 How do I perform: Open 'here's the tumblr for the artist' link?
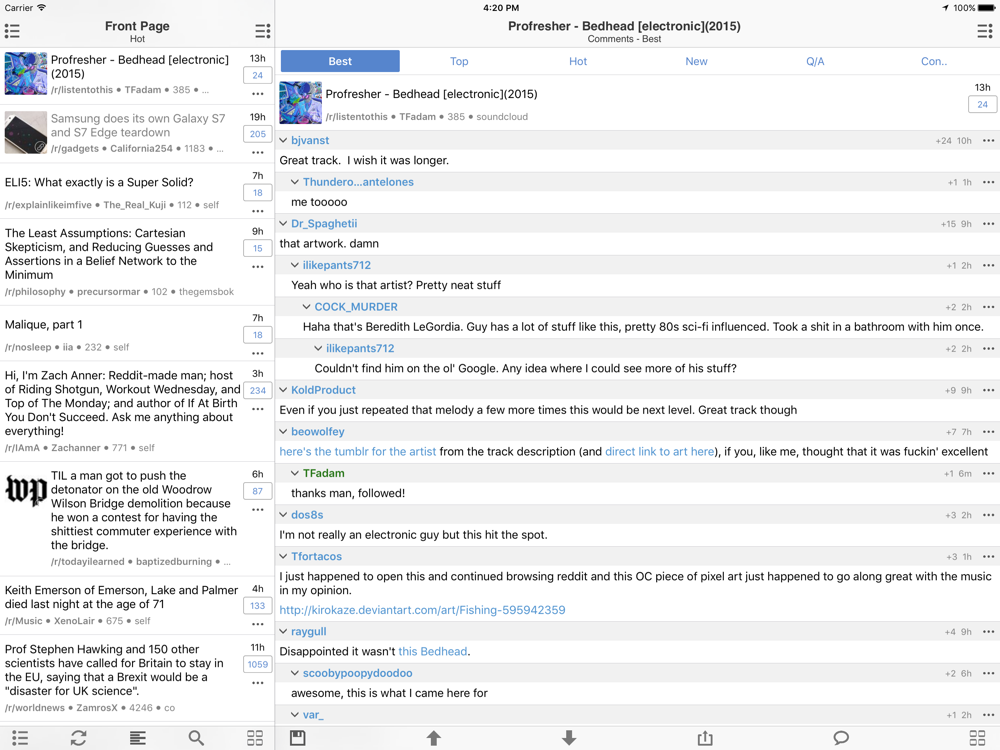point(358,452)
